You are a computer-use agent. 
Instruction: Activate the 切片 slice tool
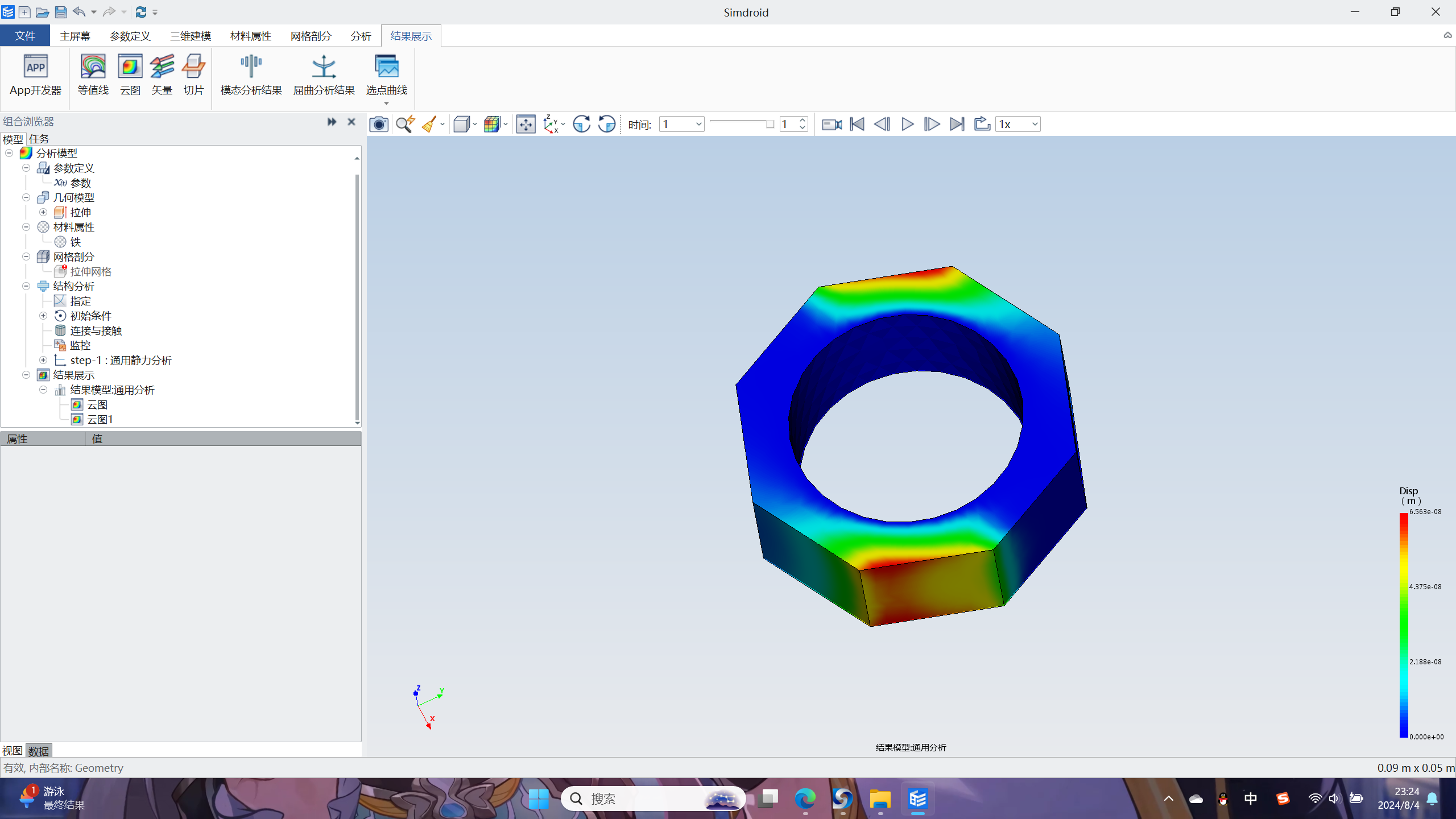tap(193, 75)
